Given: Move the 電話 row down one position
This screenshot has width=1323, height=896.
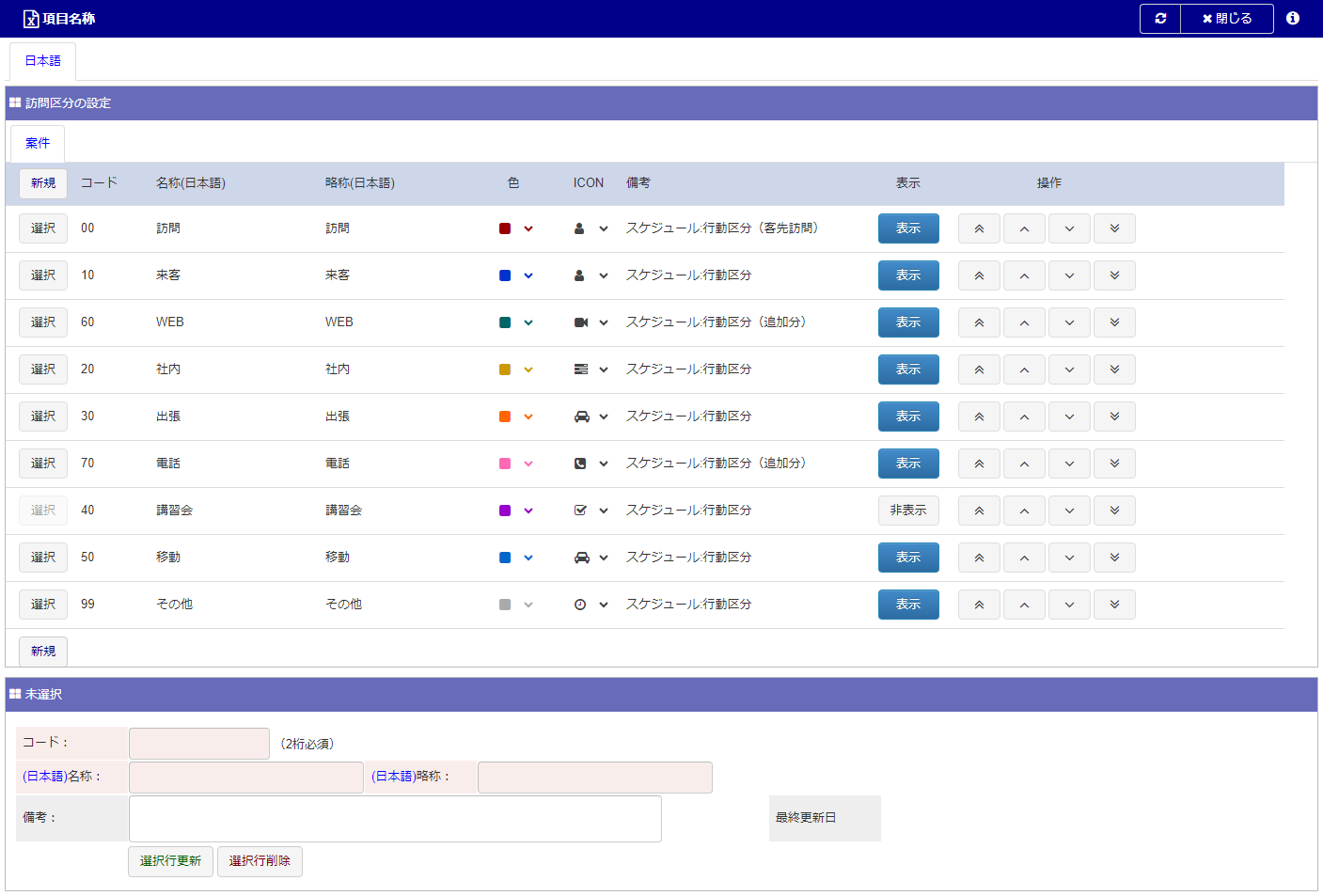Looking at the screenshot, I should [1069, 464].
